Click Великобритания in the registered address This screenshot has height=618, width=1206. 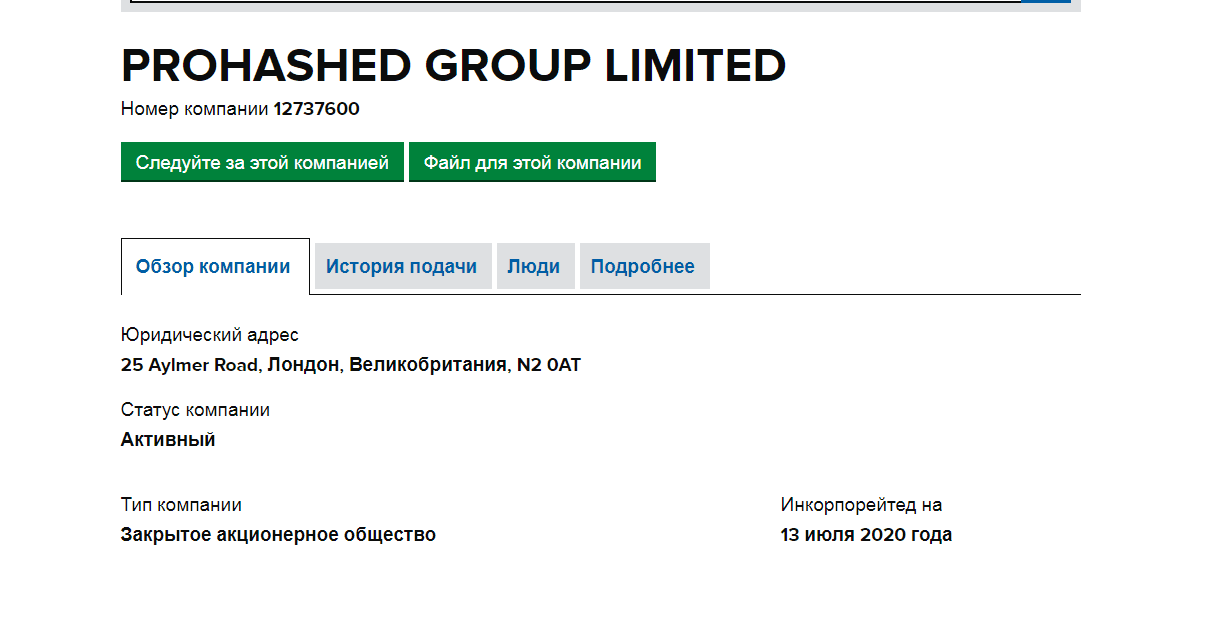(427, 365)
